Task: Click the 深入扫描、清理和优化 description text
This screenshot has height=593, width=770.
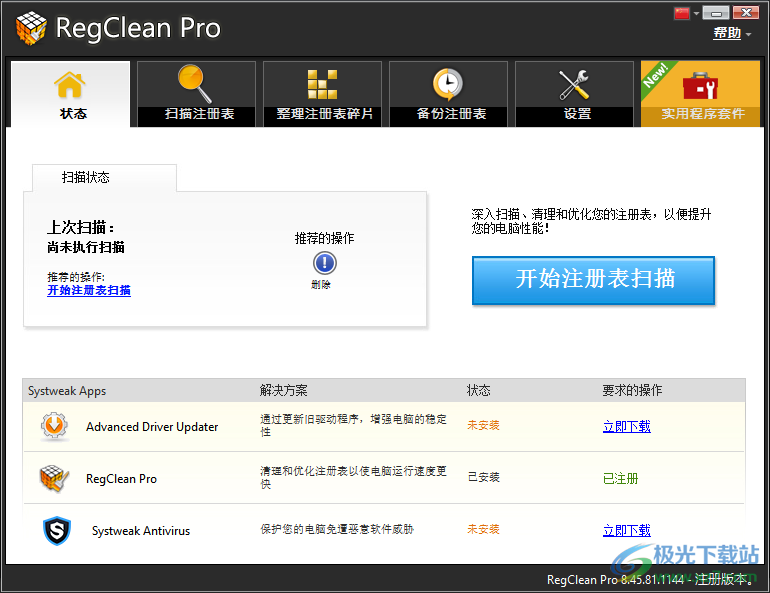Action: tap(591, 221)
